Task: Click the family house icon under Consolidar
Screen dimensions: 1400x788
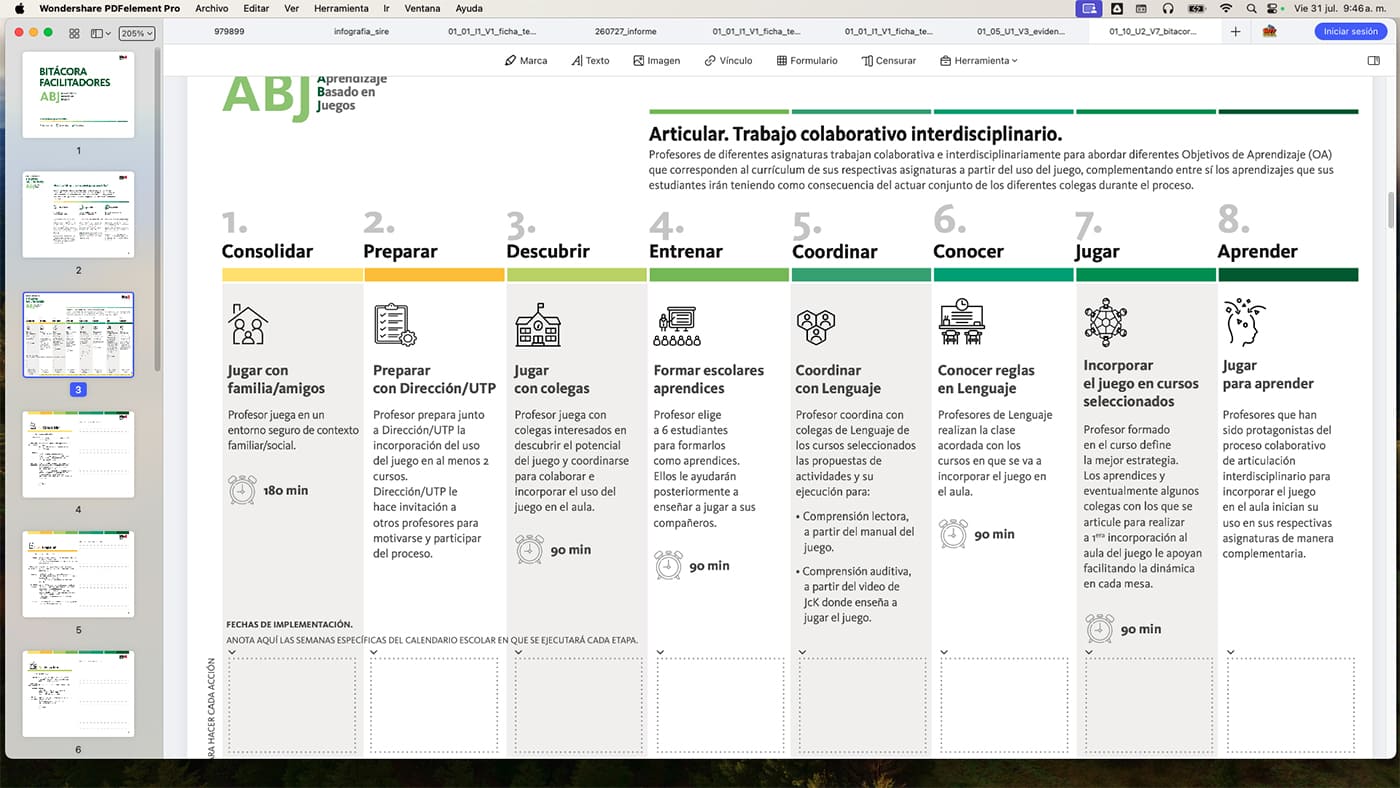Action: click(x=247, y=324)
